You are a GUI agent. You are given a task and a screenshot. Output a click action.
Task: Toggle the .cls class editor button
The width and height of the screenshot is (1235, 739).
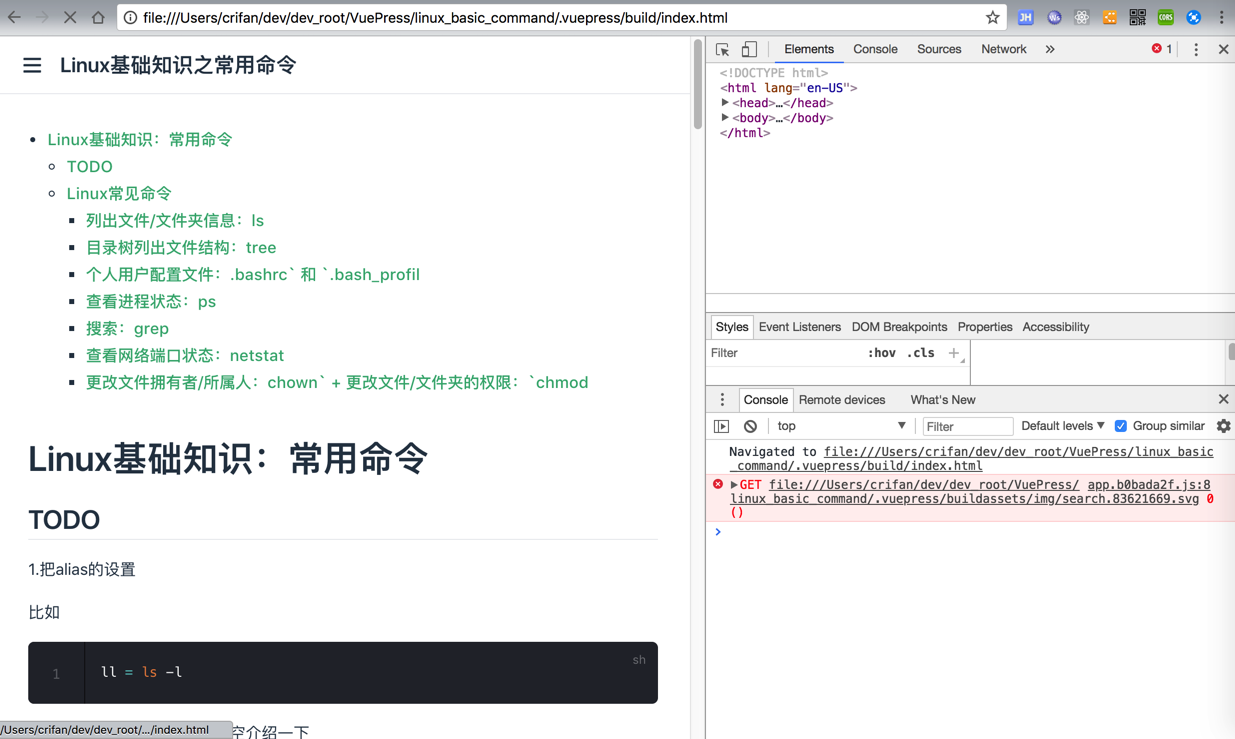(920, 353)
